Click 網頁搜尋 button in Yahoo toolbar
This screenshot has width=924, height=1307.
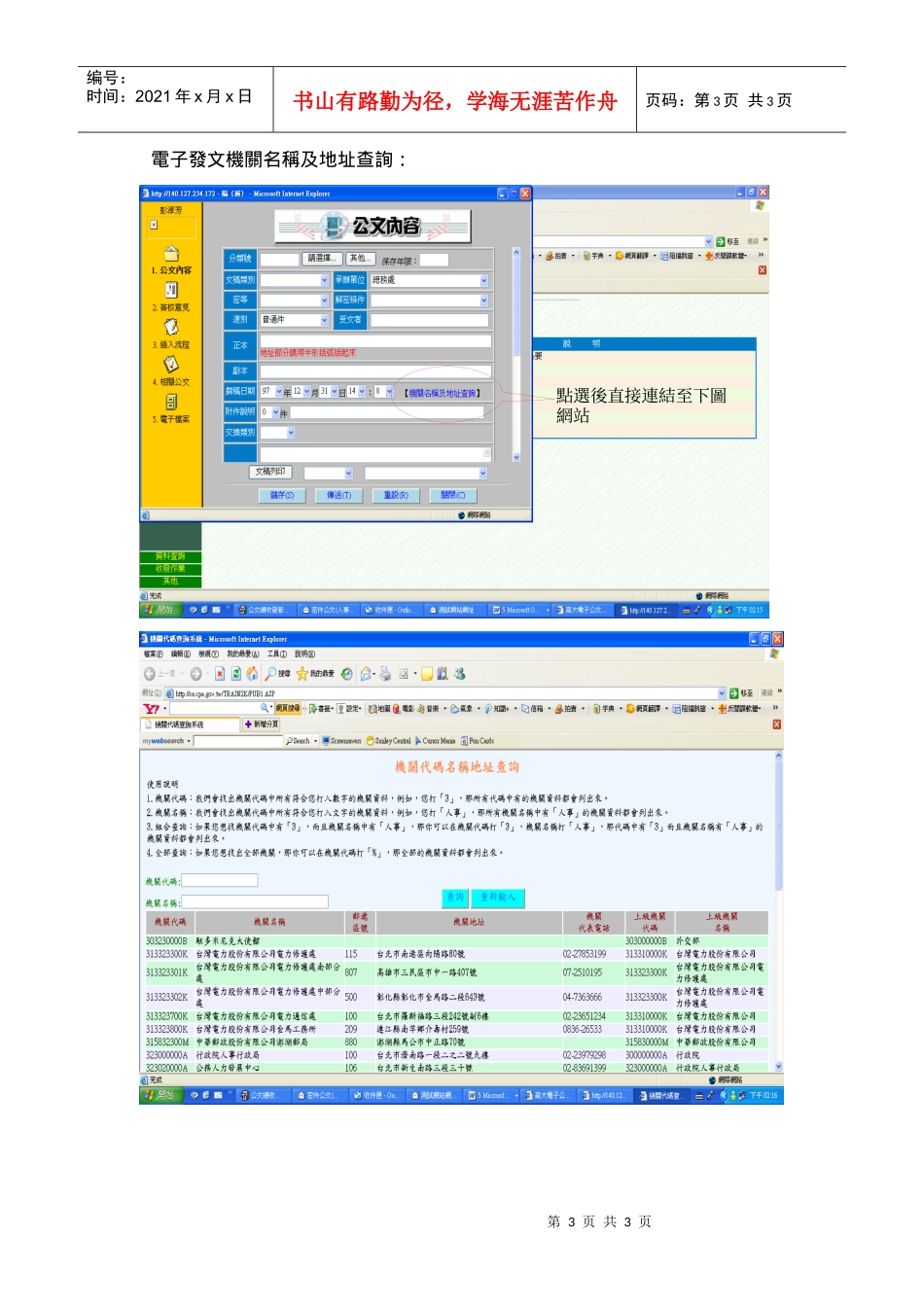click(x=287, y=709)
